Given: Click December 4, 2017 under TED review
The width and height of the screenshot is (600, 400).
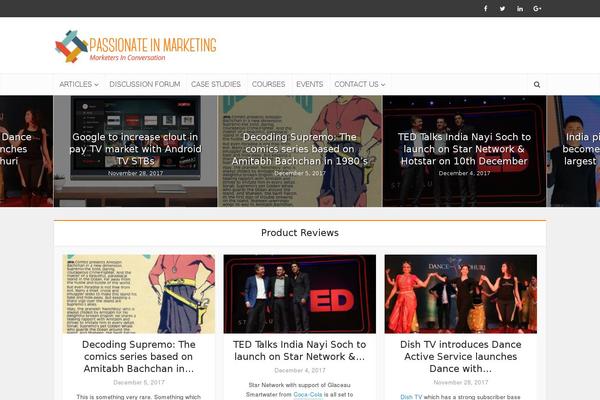Looking at the screenshot, I should pos(300,370).
